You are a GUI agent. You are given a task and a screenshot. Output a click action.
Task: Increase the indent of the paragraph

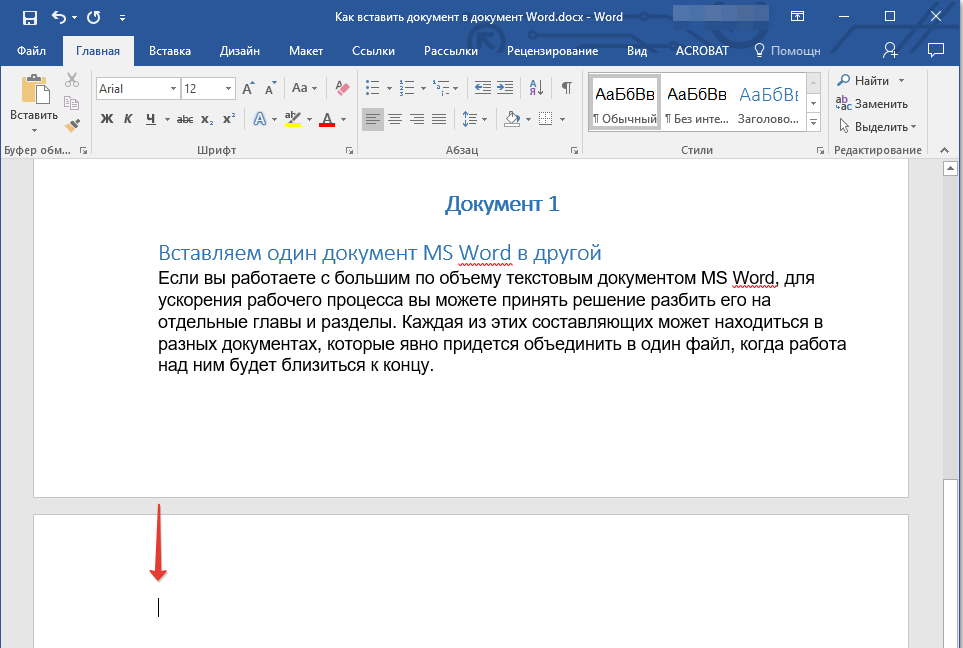[x=505, y=88]
